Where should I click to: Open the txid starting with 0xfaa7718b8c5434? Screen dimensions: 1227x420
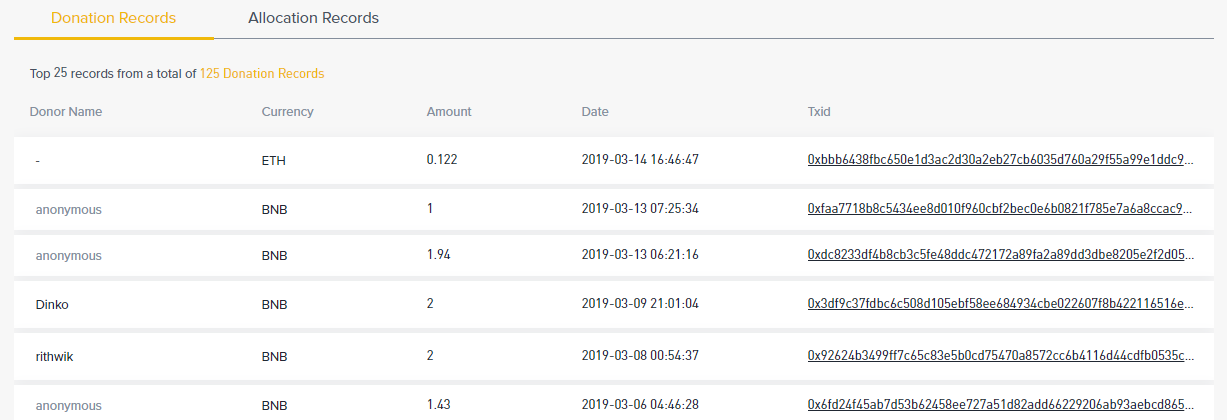pyautogui.click(x=1001, y=209)
